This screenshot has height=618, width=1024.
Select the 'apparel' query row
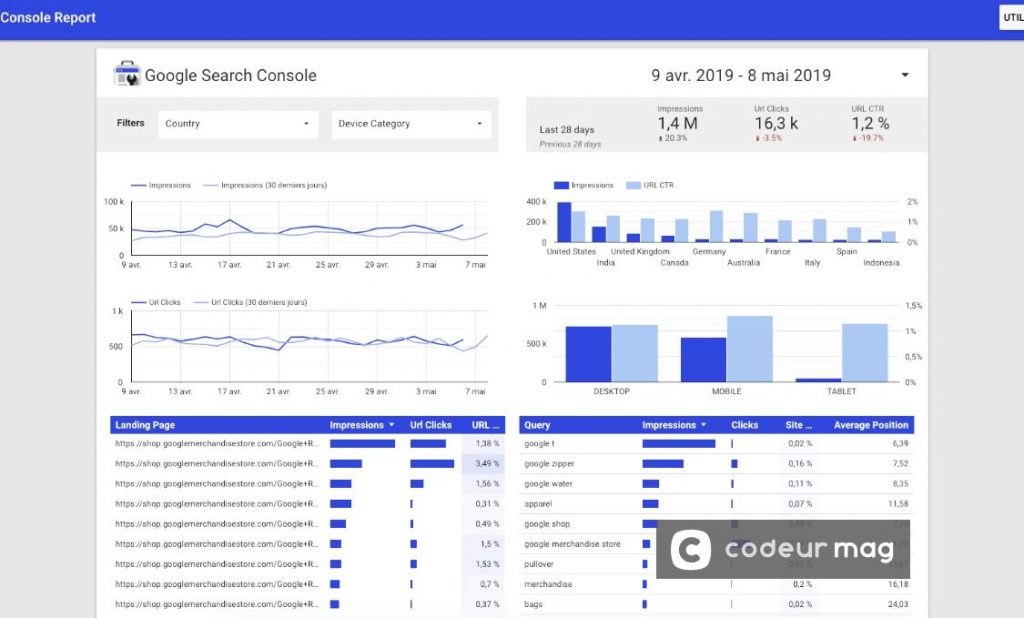(716, 504)
